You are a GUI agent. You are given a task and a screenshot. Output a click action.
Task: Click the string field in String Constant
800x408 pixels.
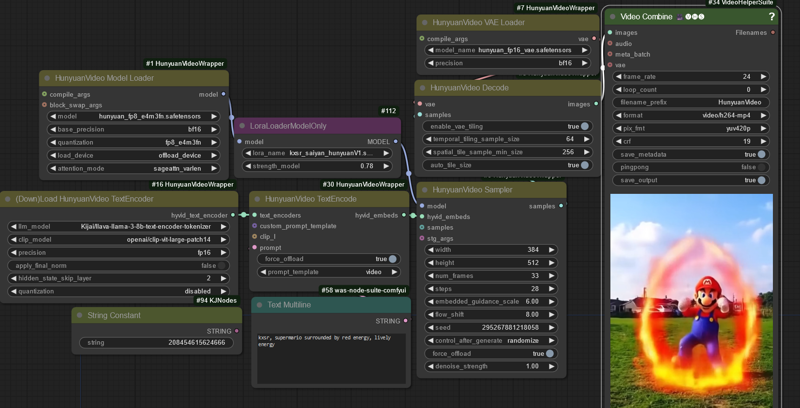[157, 343]
